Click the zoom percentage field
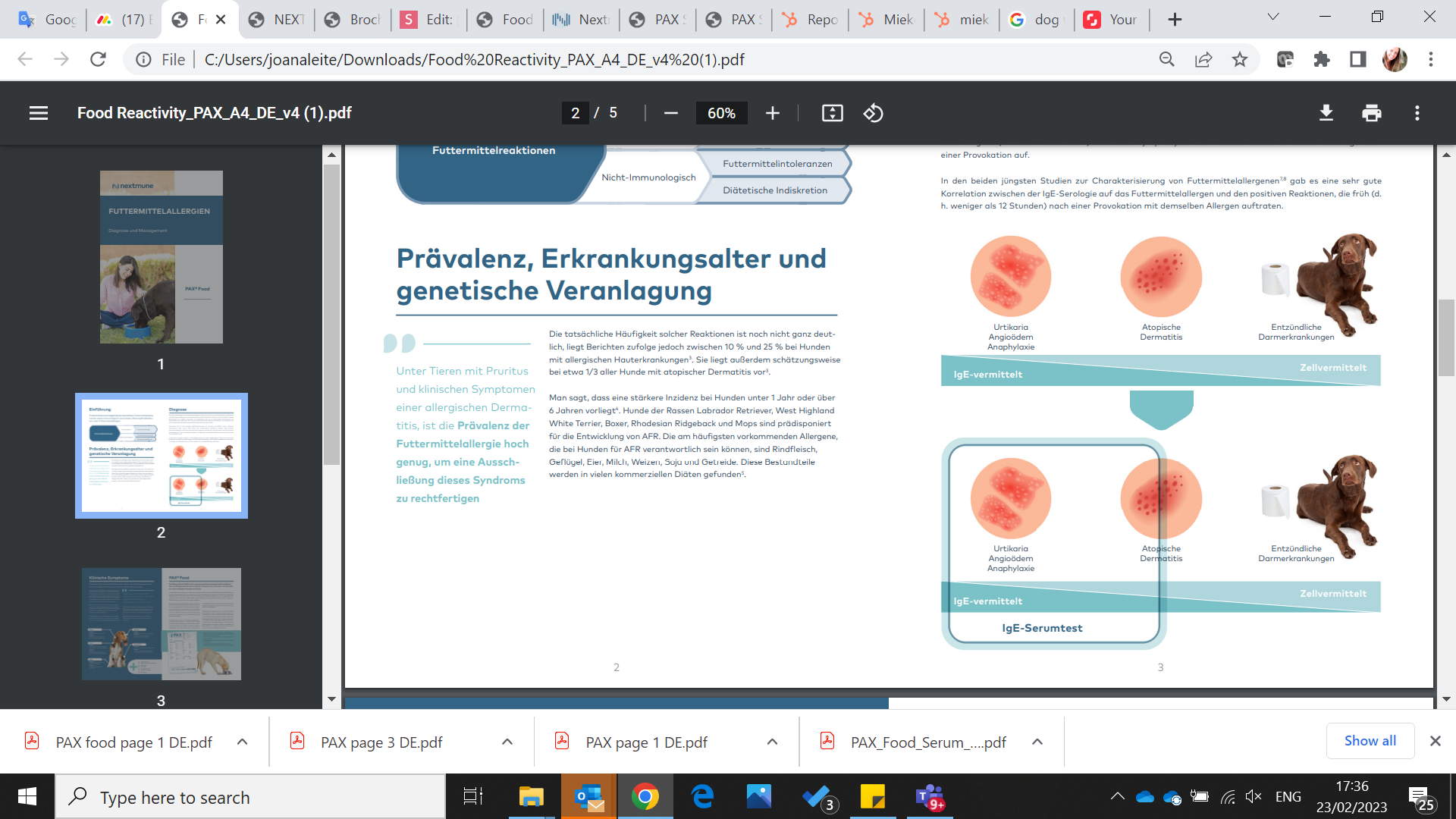The height and width of the screenshot is (819, 1456). [720, 113]
